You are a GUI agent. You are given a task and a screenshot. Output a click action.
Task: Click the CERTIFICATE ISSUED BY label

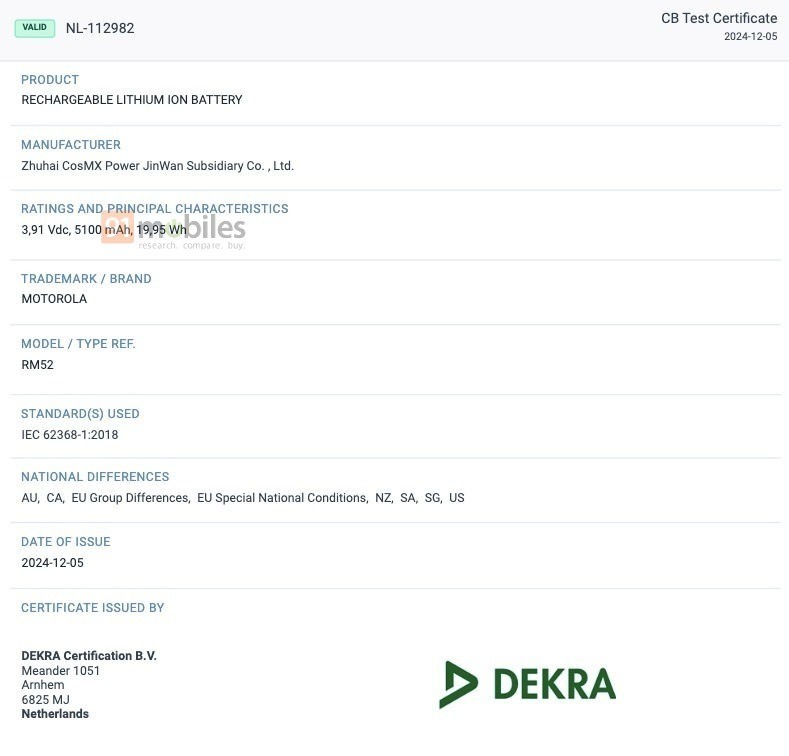pyautogui.click(x=93, y=608)
